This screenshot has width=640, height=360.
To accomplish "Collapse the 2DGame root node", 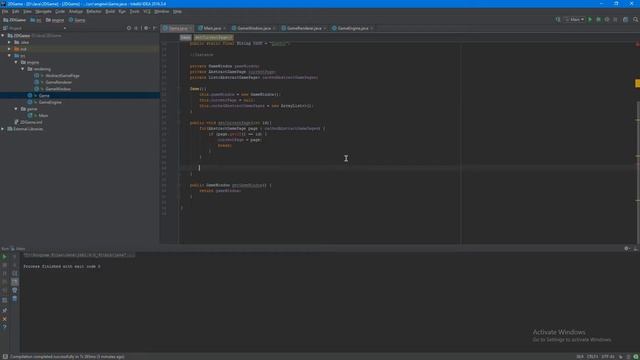I will pyautogui.click(x=3, y=36).
